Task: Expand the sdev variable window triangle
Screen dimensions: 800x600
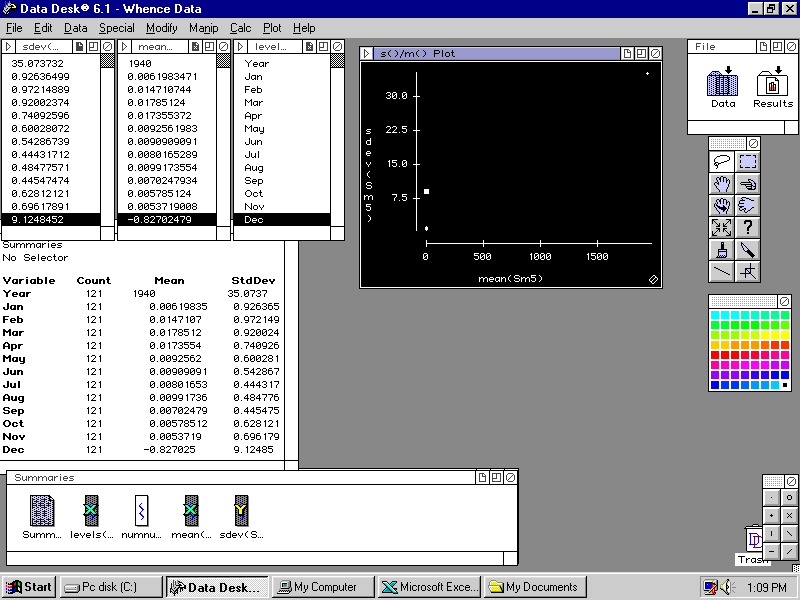Action: click(8, 46)
